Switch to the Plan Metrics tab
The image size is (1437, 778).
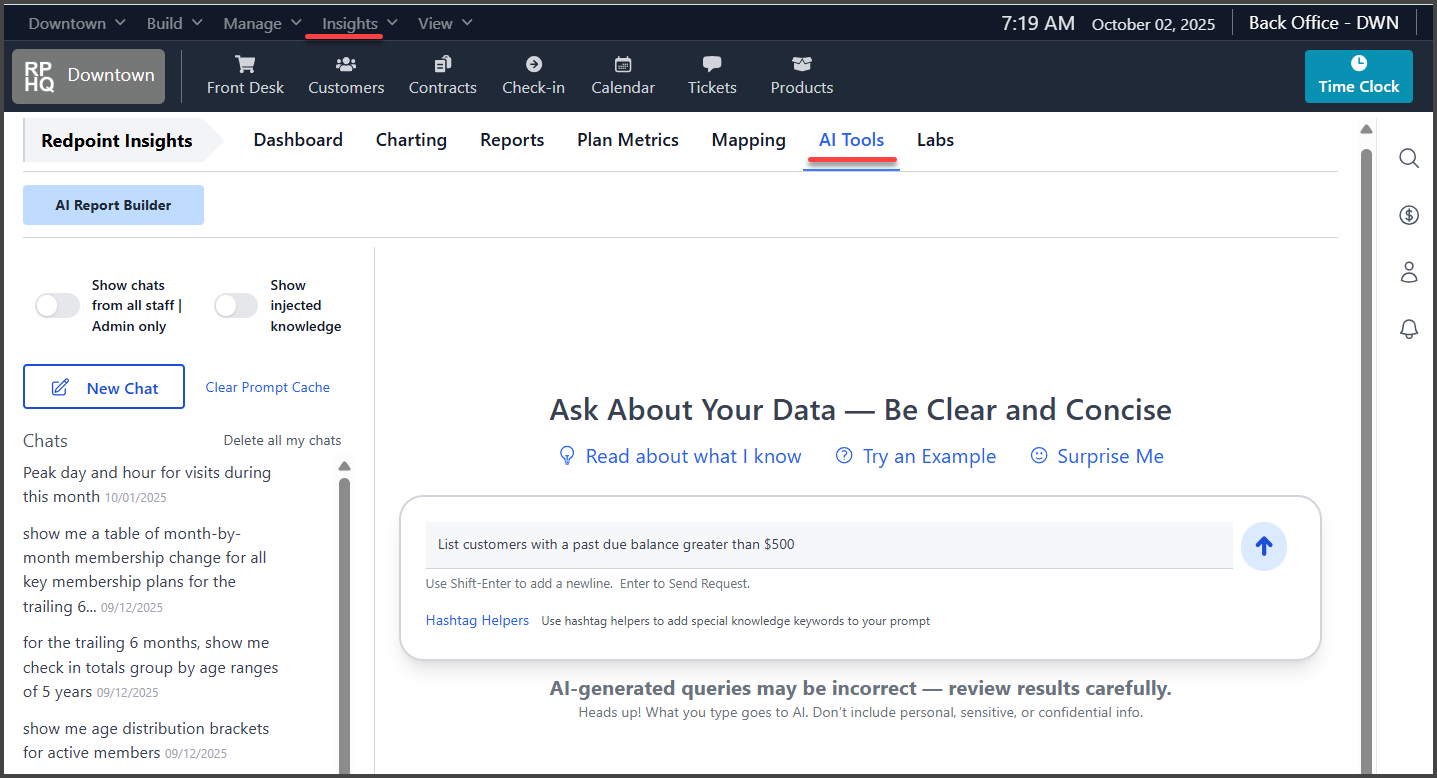(627, 139)
